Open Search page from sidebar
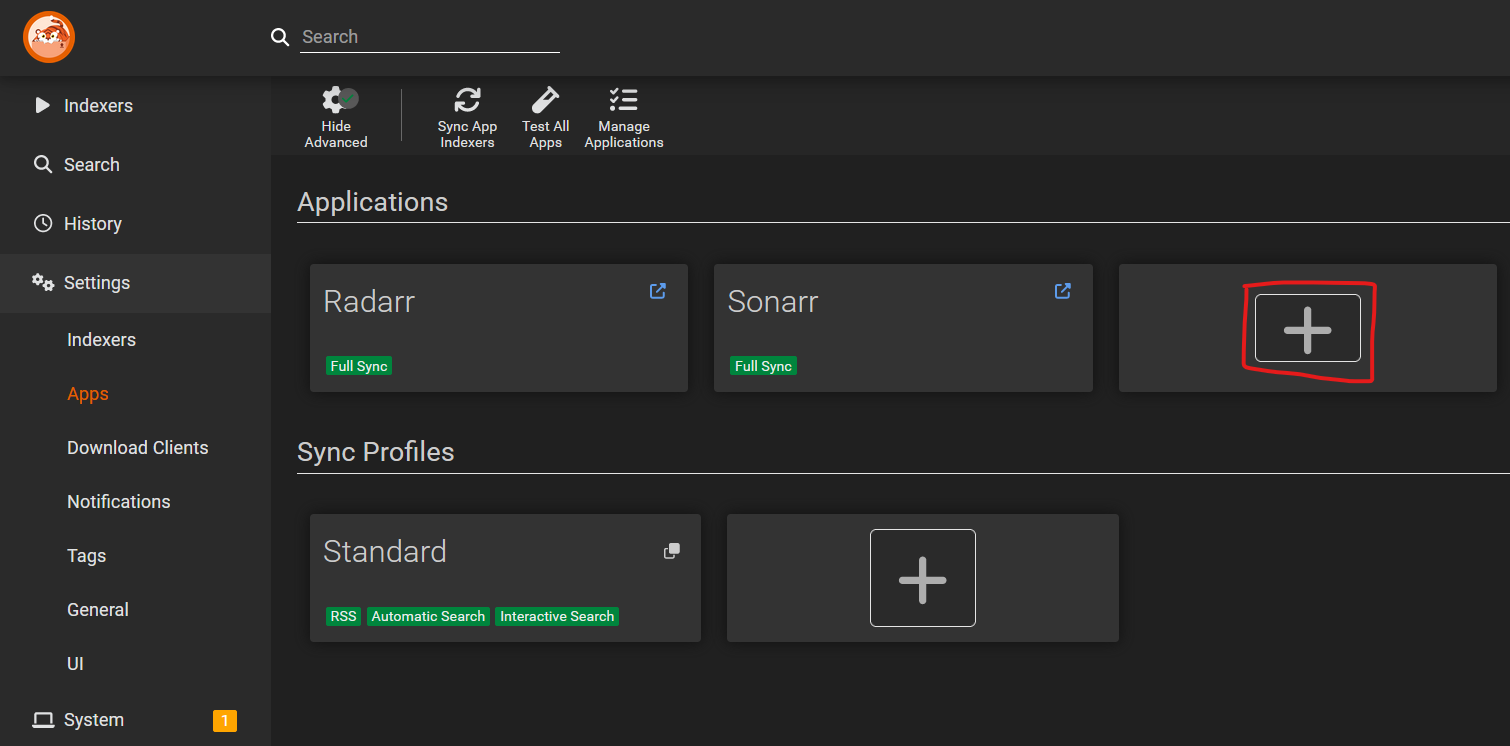This screenshot has width=1510, height=746. pyautogui.click(x=91, y=165)
